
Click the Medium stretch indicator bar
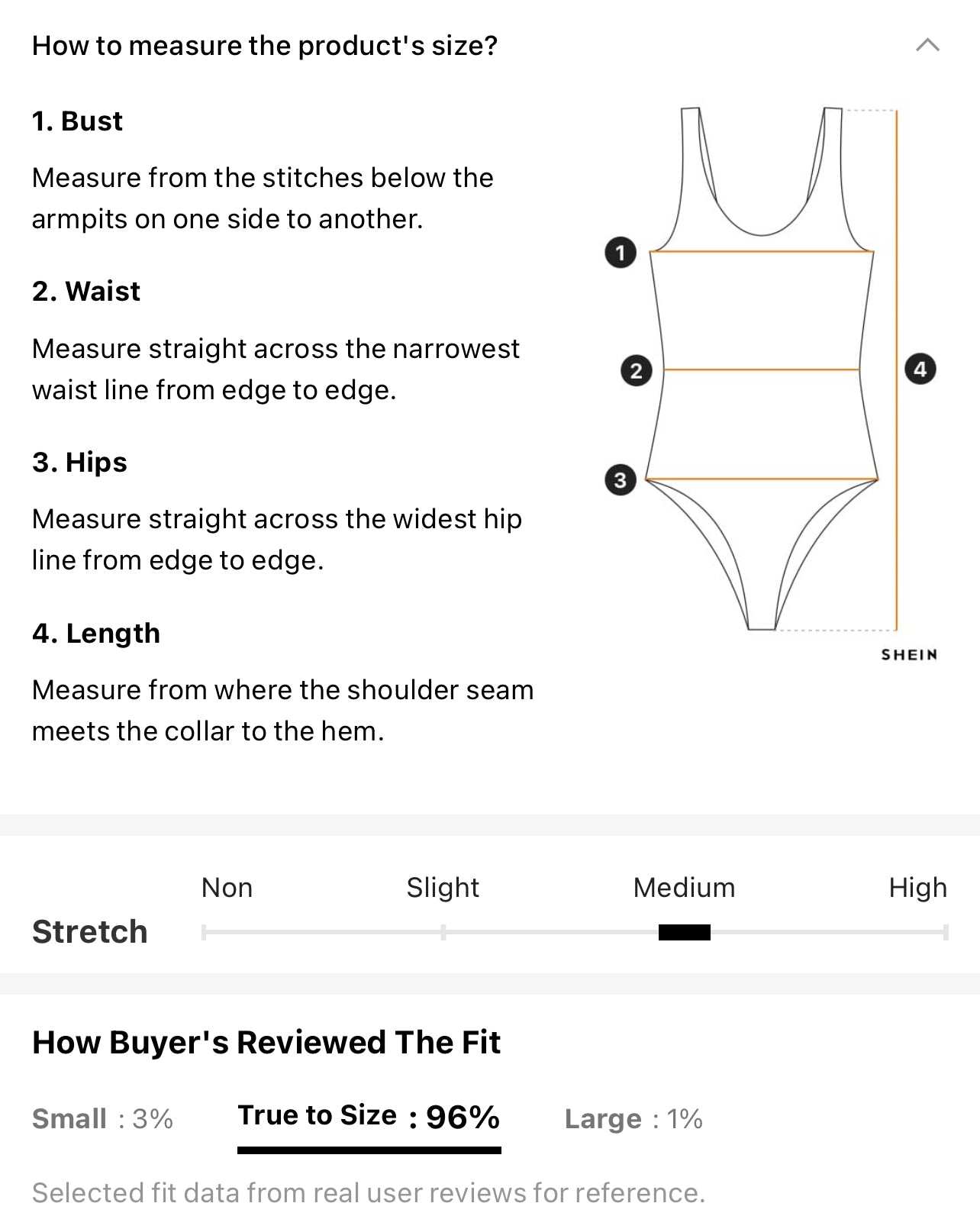click(685, 932)
